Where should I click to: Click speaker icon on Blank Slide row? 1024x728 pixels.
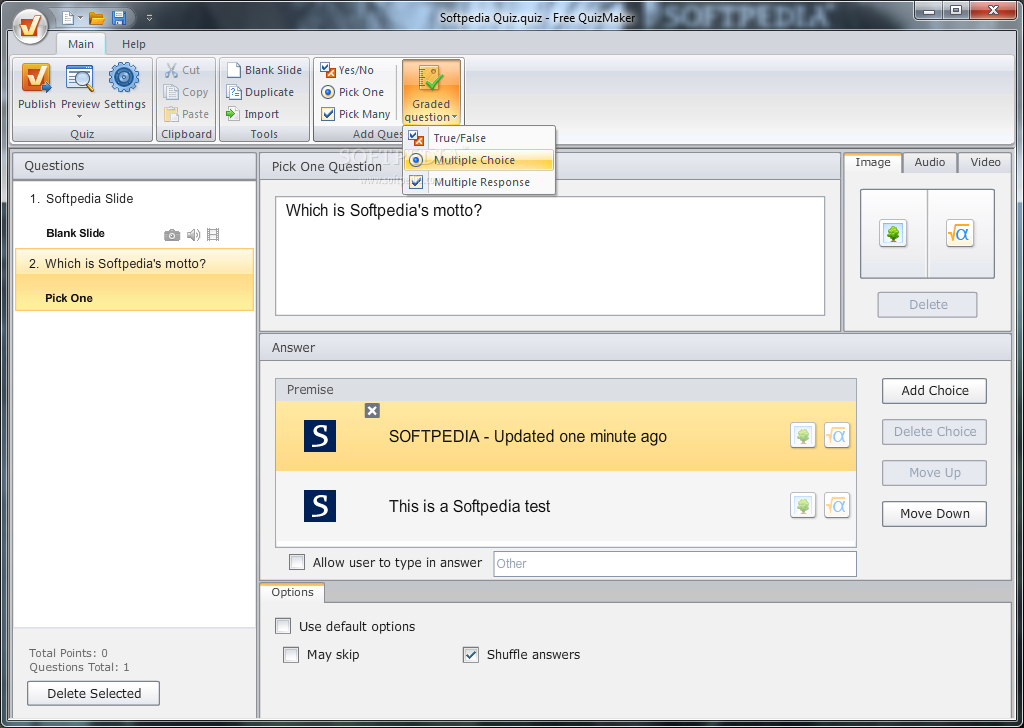pyautogui.click(x=193, y=234)
